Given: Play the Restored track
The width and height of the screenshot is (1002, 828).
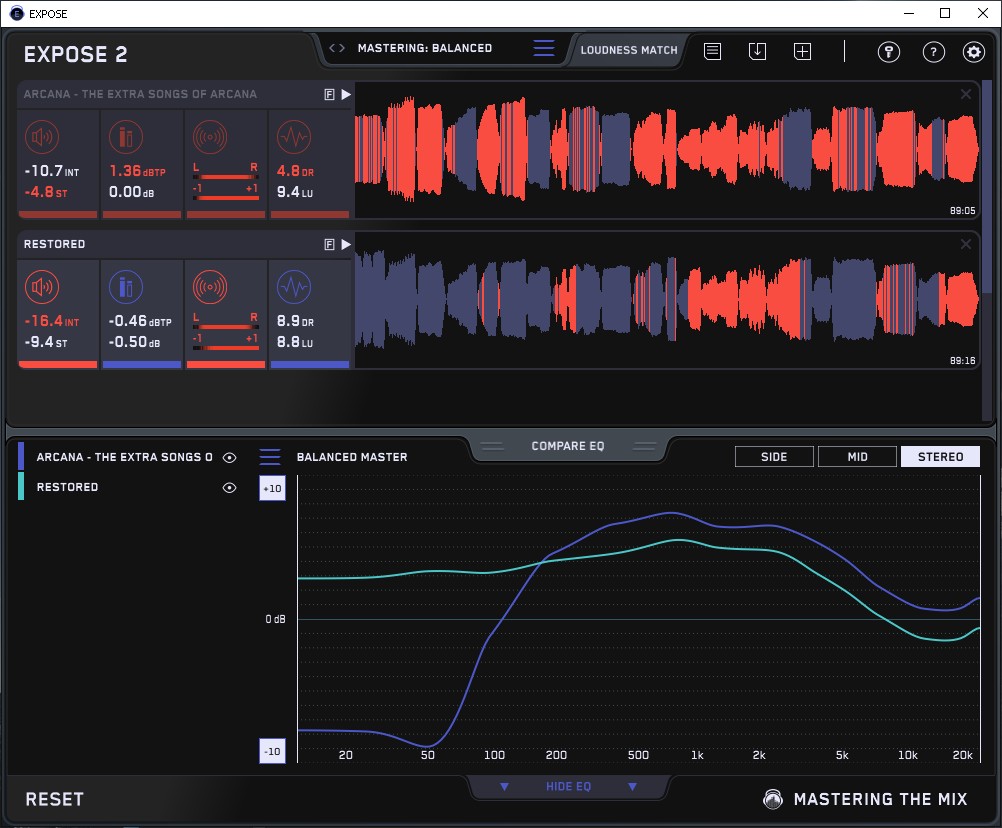Looking at the screenshot, I should point(346,244).
